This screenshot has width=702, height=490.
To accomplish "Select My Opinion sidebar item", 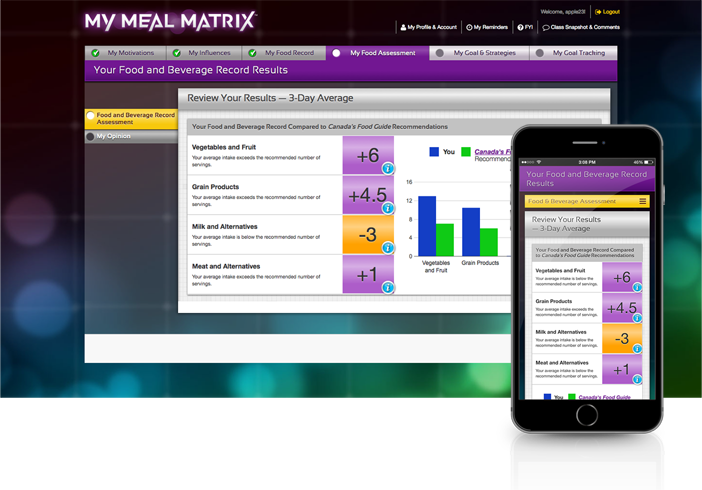I will coord(131,137).
